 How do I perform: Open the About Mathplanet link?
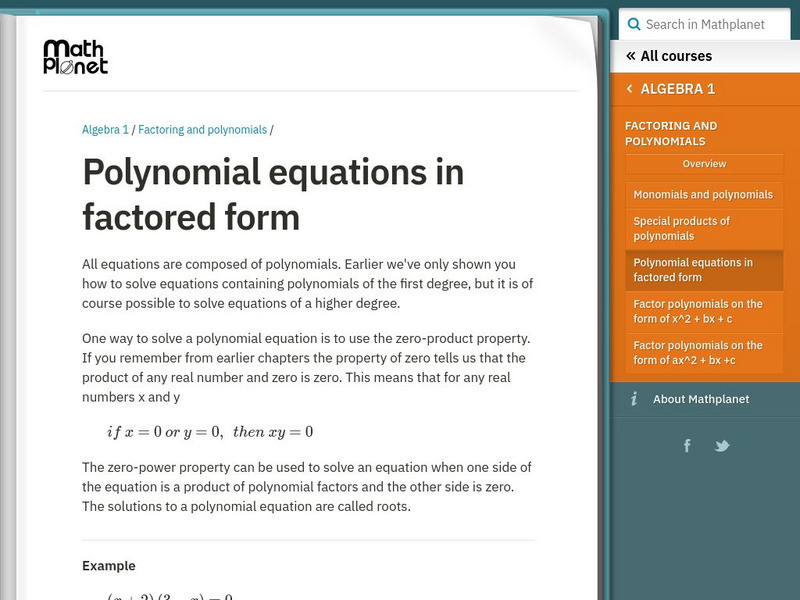pos(701,399)
